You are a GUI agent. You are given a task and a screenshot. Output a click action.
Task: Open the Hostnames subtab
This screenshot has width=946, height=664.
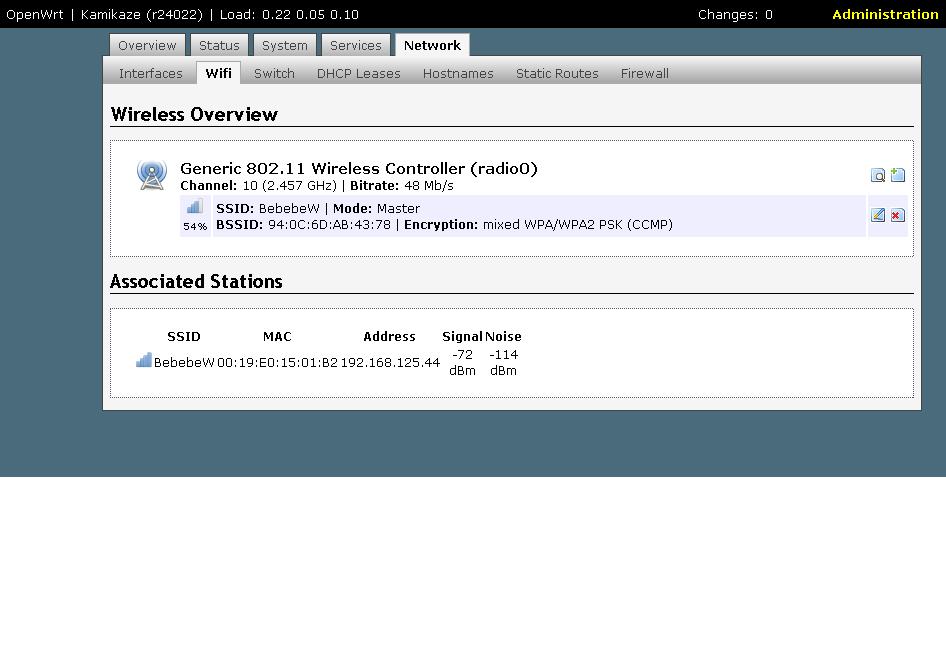pos(458,74)
